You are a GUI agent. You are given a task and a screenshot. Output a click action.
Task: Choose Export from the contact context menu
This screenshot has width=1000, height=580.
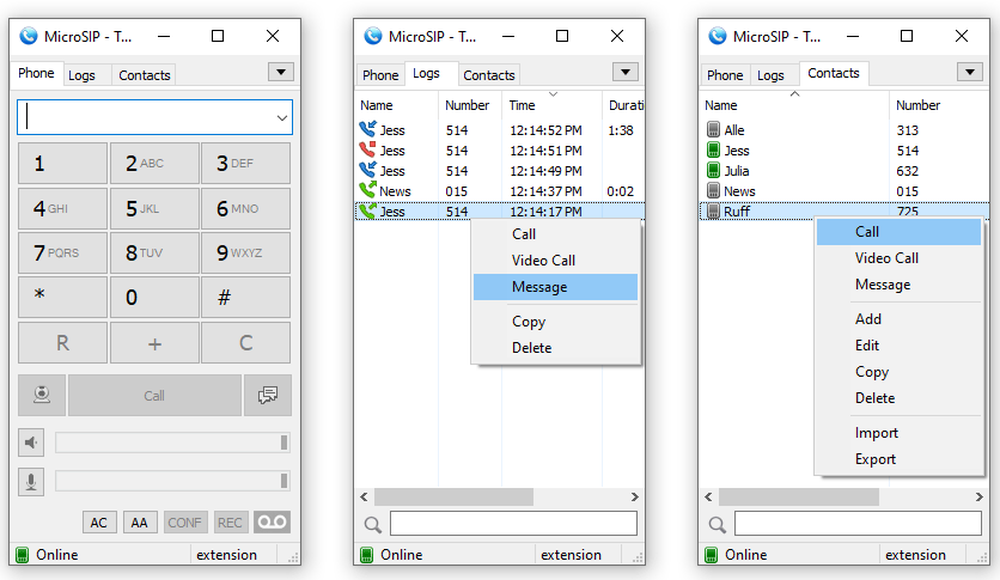[875, 459]
